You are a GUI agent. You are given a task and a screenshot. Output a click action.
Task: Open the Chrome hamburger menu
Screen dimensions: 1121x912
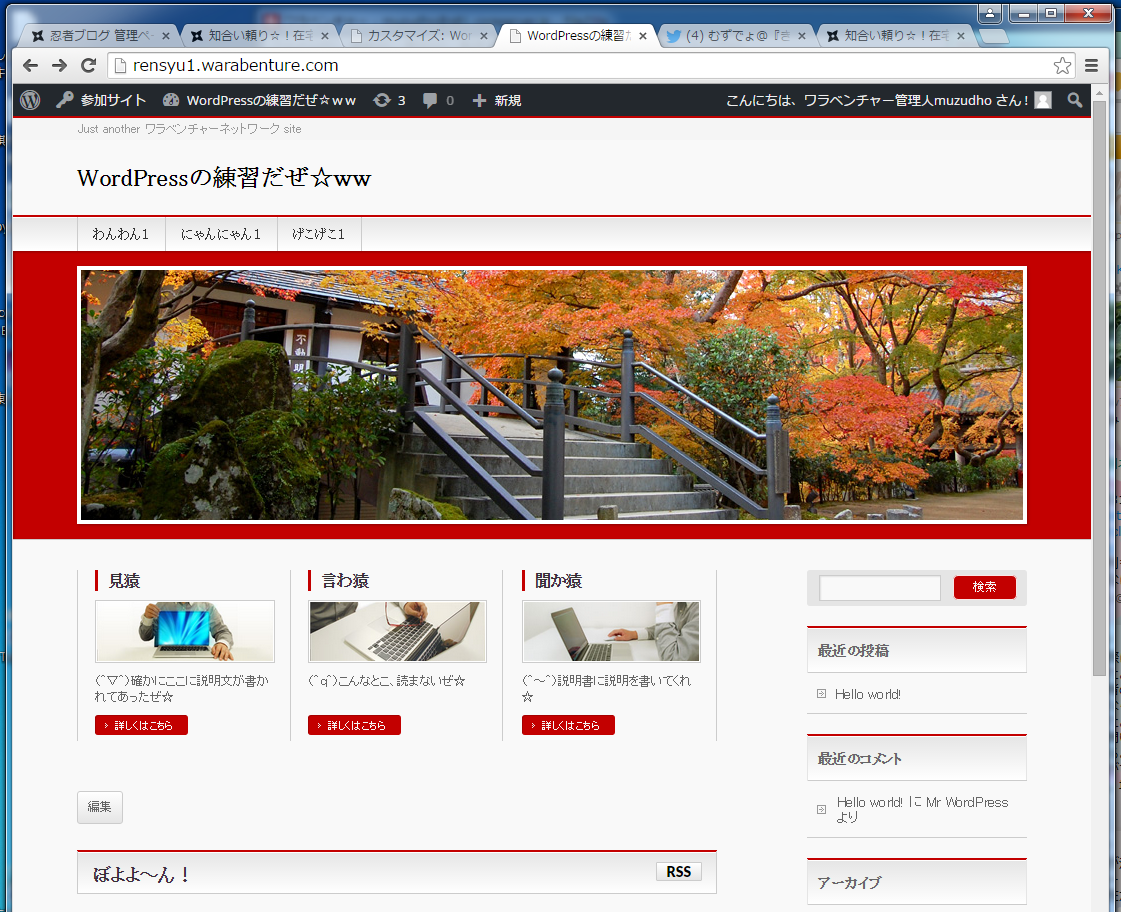[1091, 66]
